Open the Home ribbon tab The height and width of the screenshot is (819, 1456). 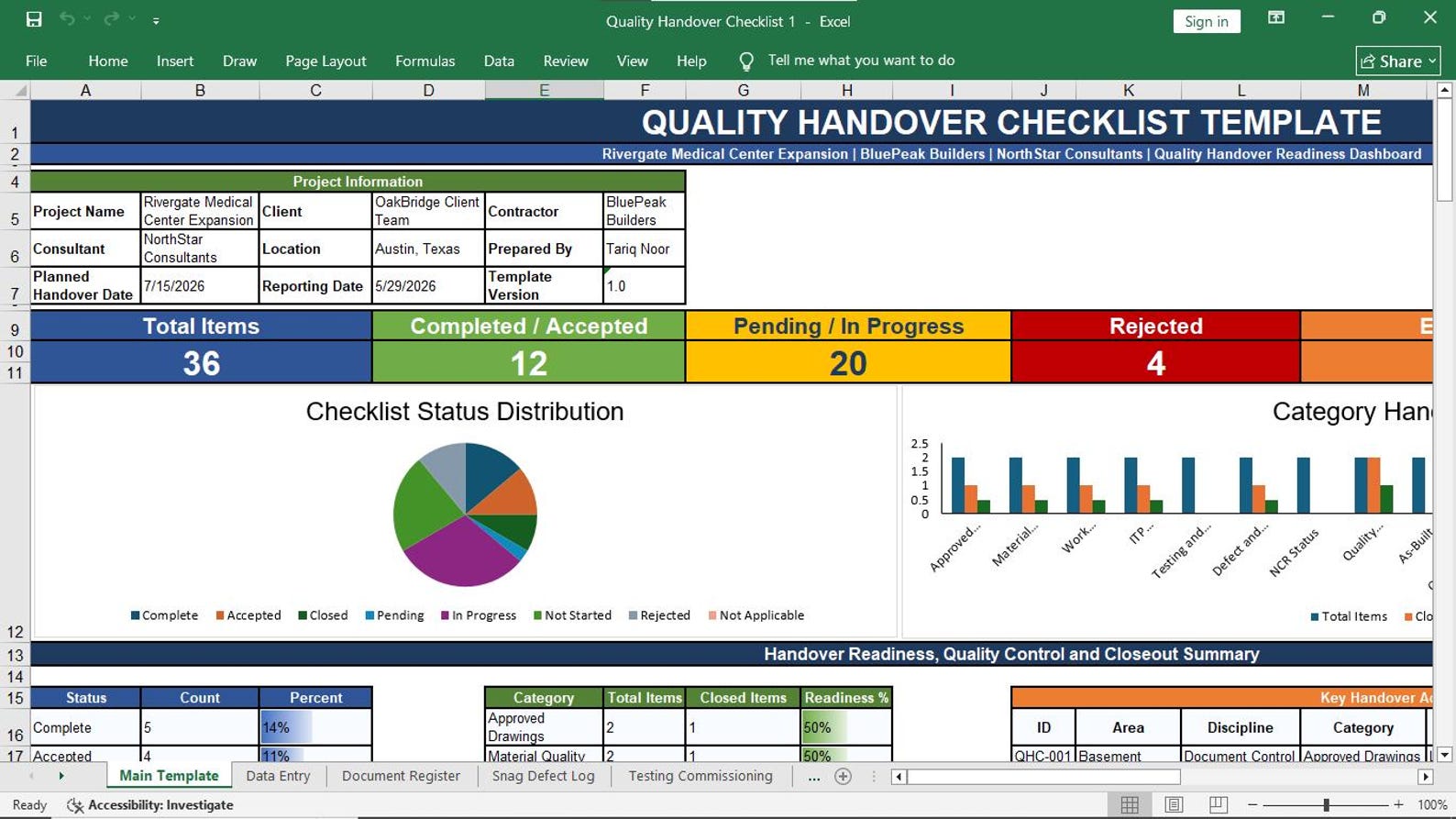click(x=108, y=61)
